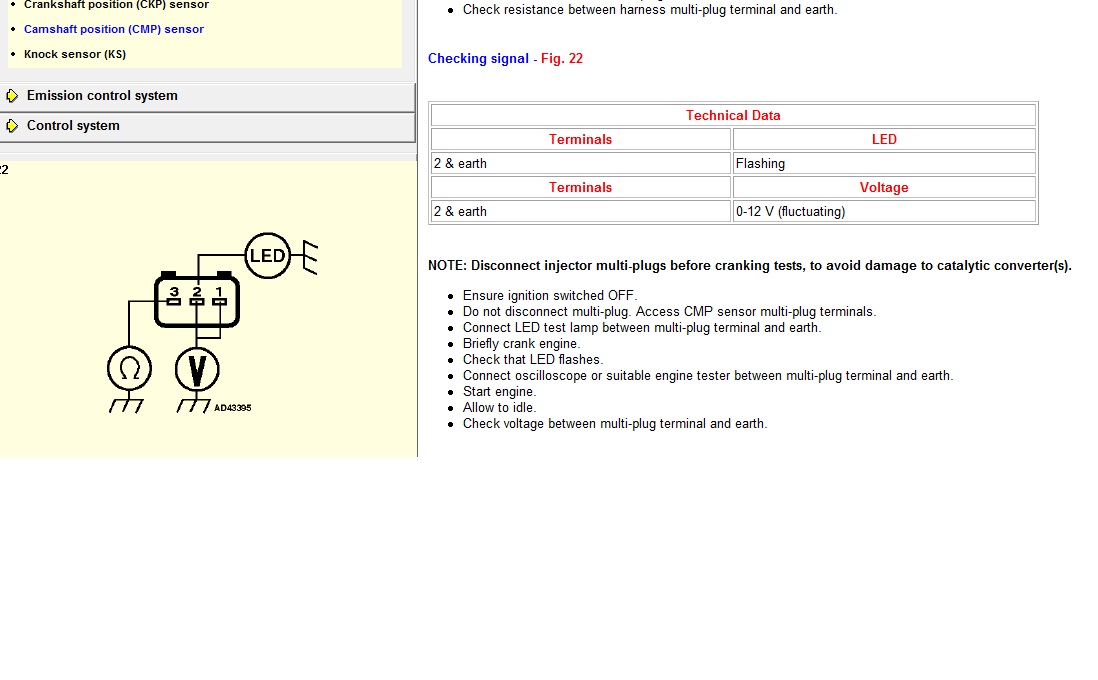Click the AD43395 diagram reference label
This screenshot has height=680, width=1098.
pyautogui.click(x=233, y=408)
